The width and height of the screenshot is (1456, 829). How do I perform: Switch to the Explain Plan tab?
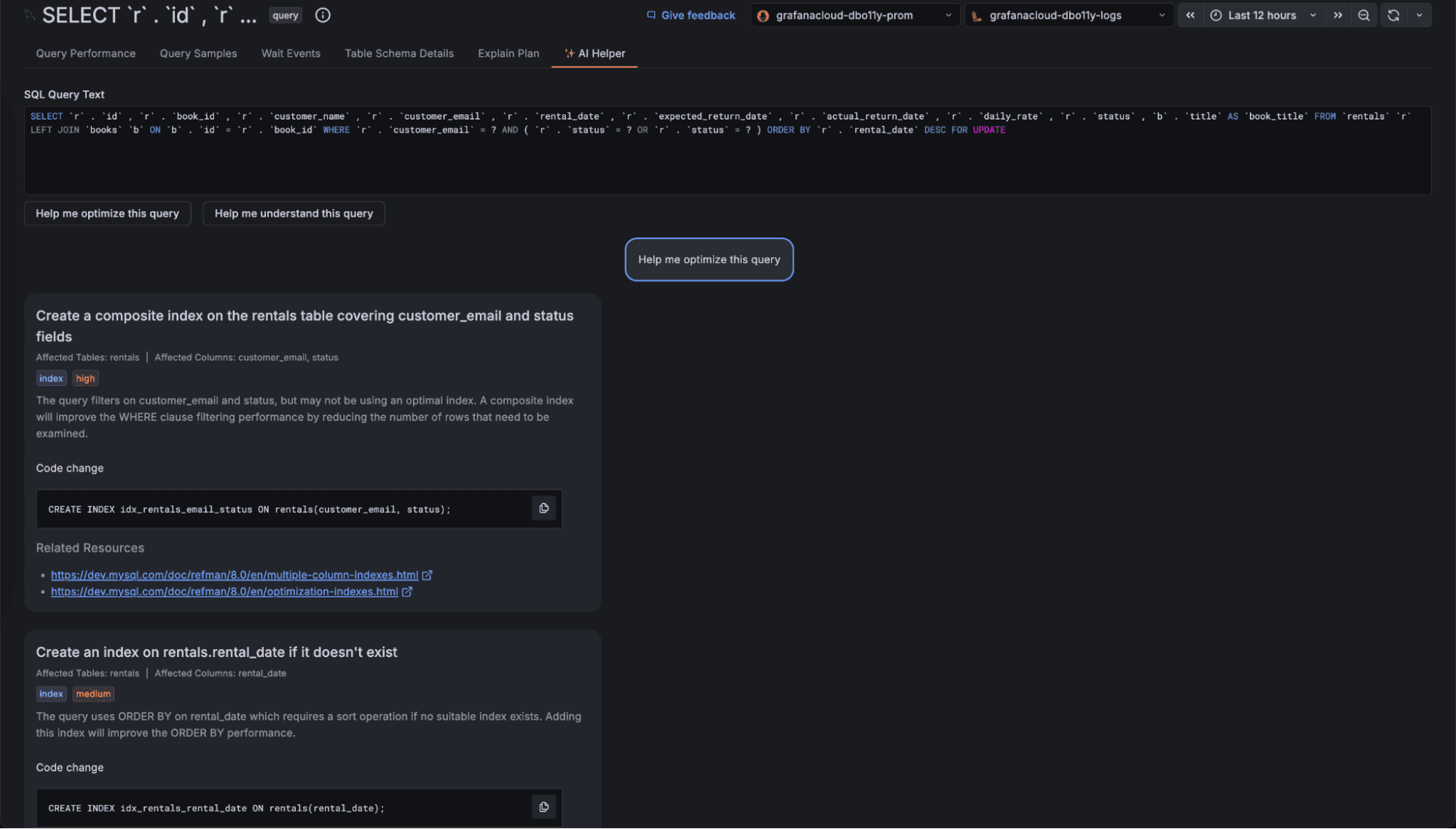tap(508, 52)
